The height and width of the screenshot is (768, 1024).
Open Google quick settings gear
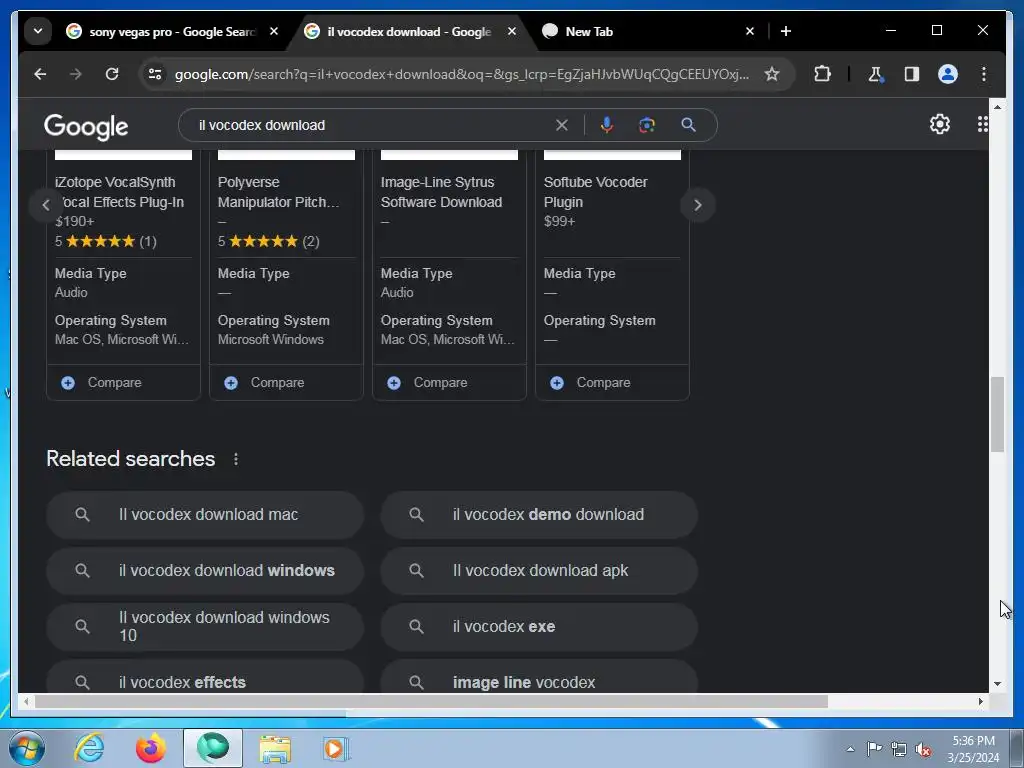(940, 124)
